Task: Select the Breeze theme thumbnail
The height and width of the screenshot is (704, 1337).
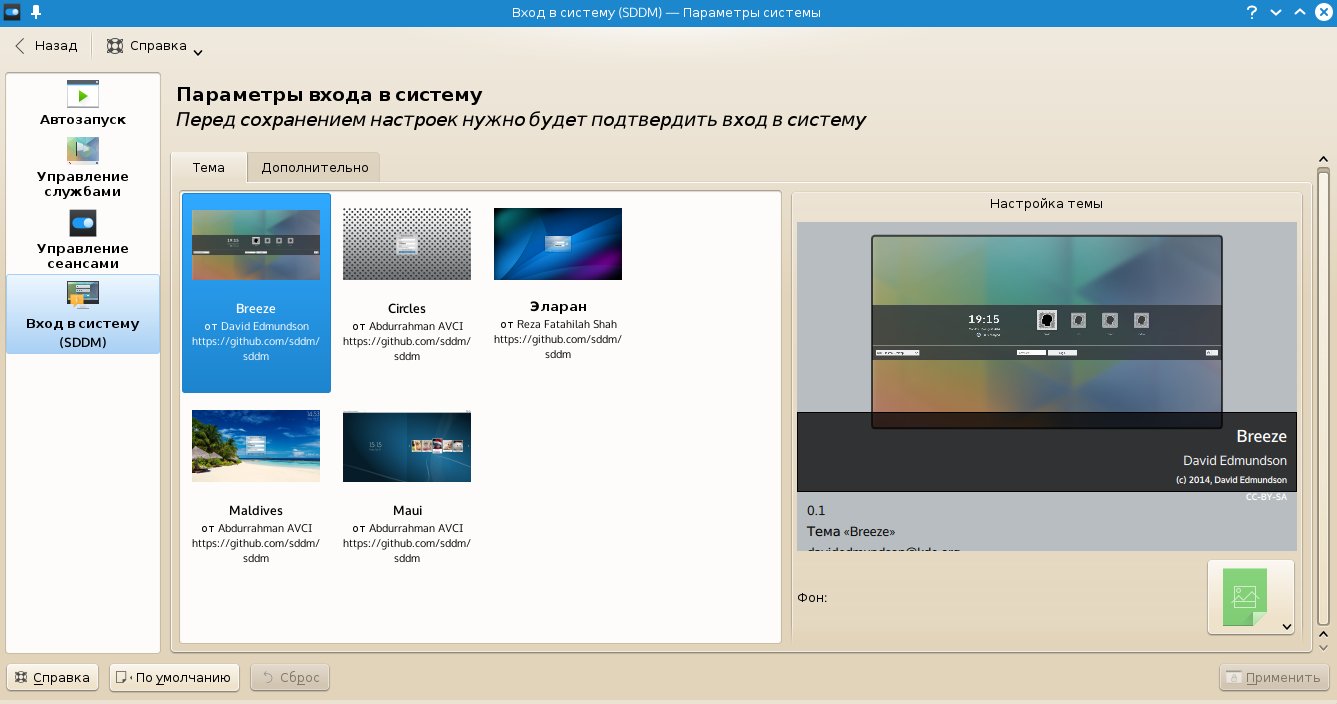Action: [256, 245]
